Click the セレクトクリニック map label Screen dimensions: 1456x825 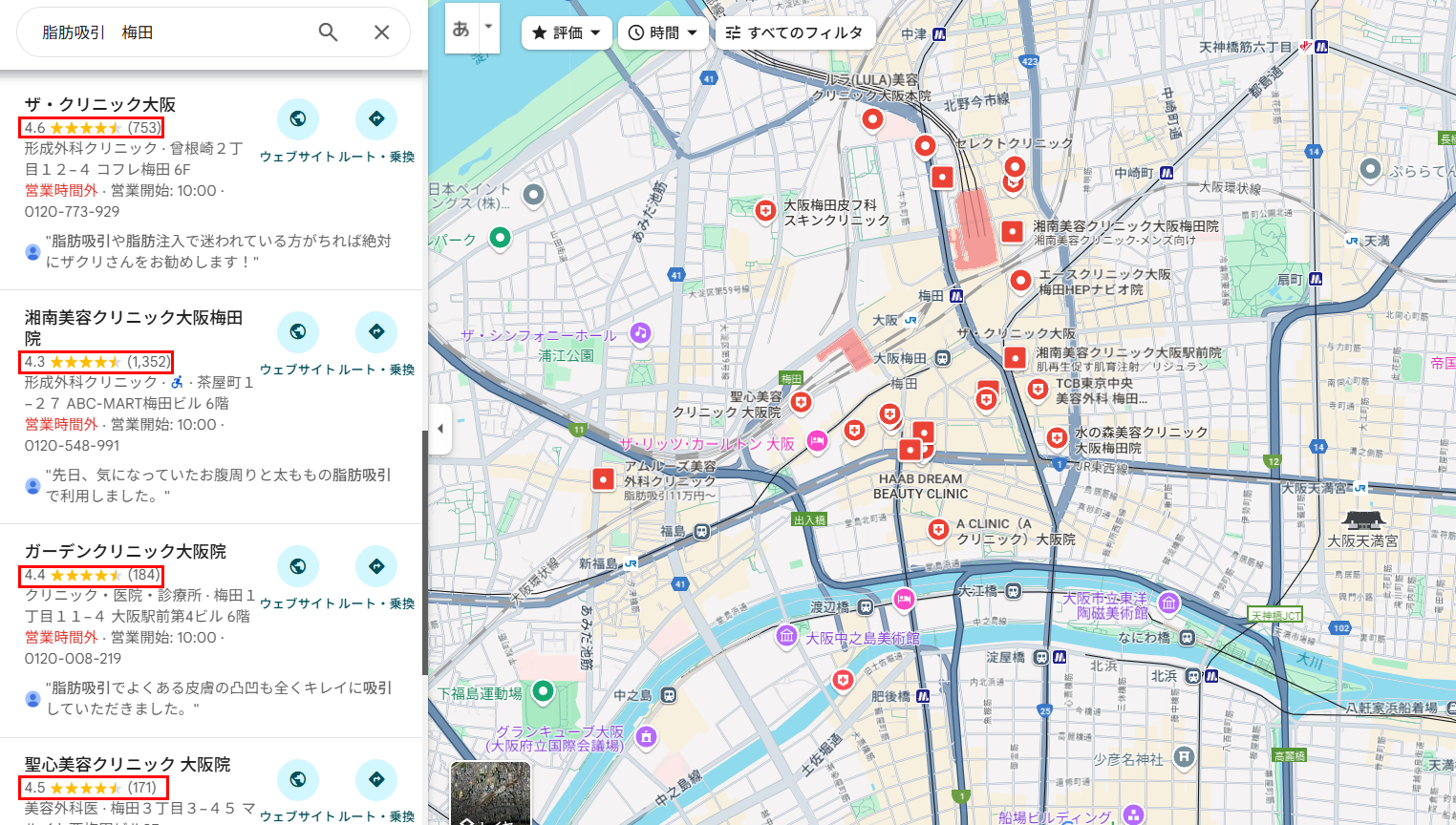click(1015, 143)
